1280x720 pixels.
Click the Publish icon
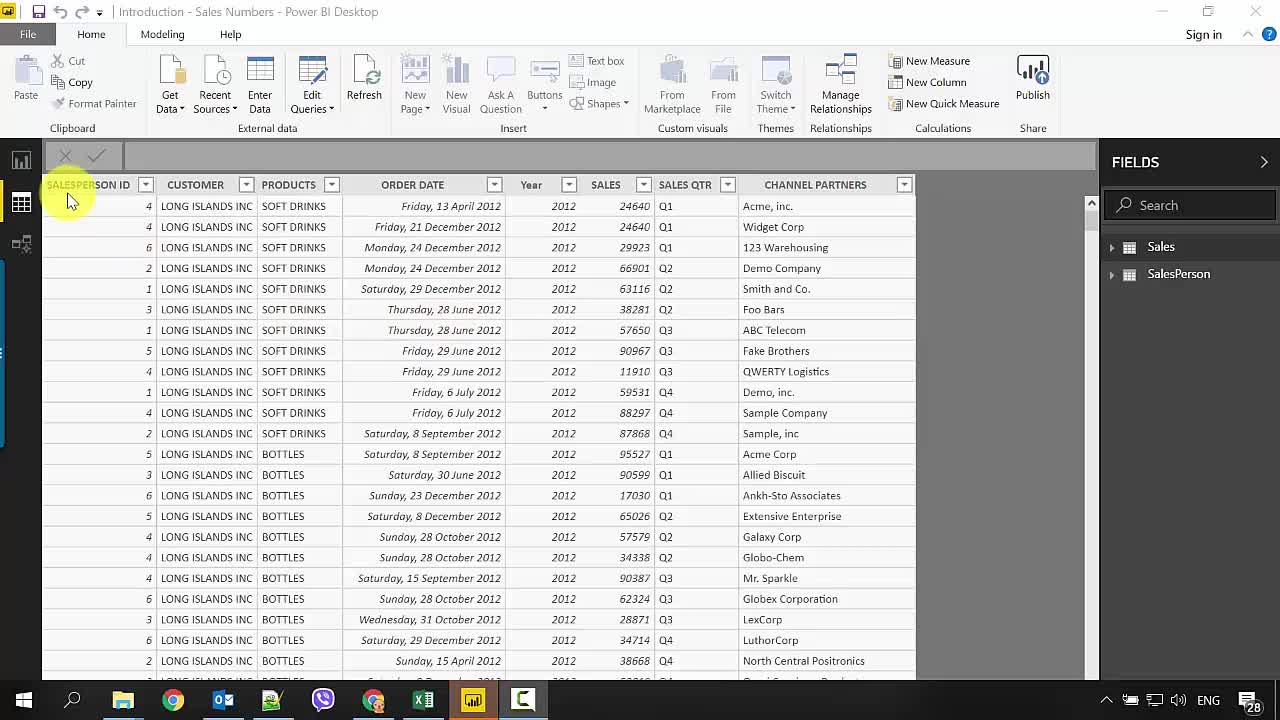pyautogui.click(x=1032, y=80)
